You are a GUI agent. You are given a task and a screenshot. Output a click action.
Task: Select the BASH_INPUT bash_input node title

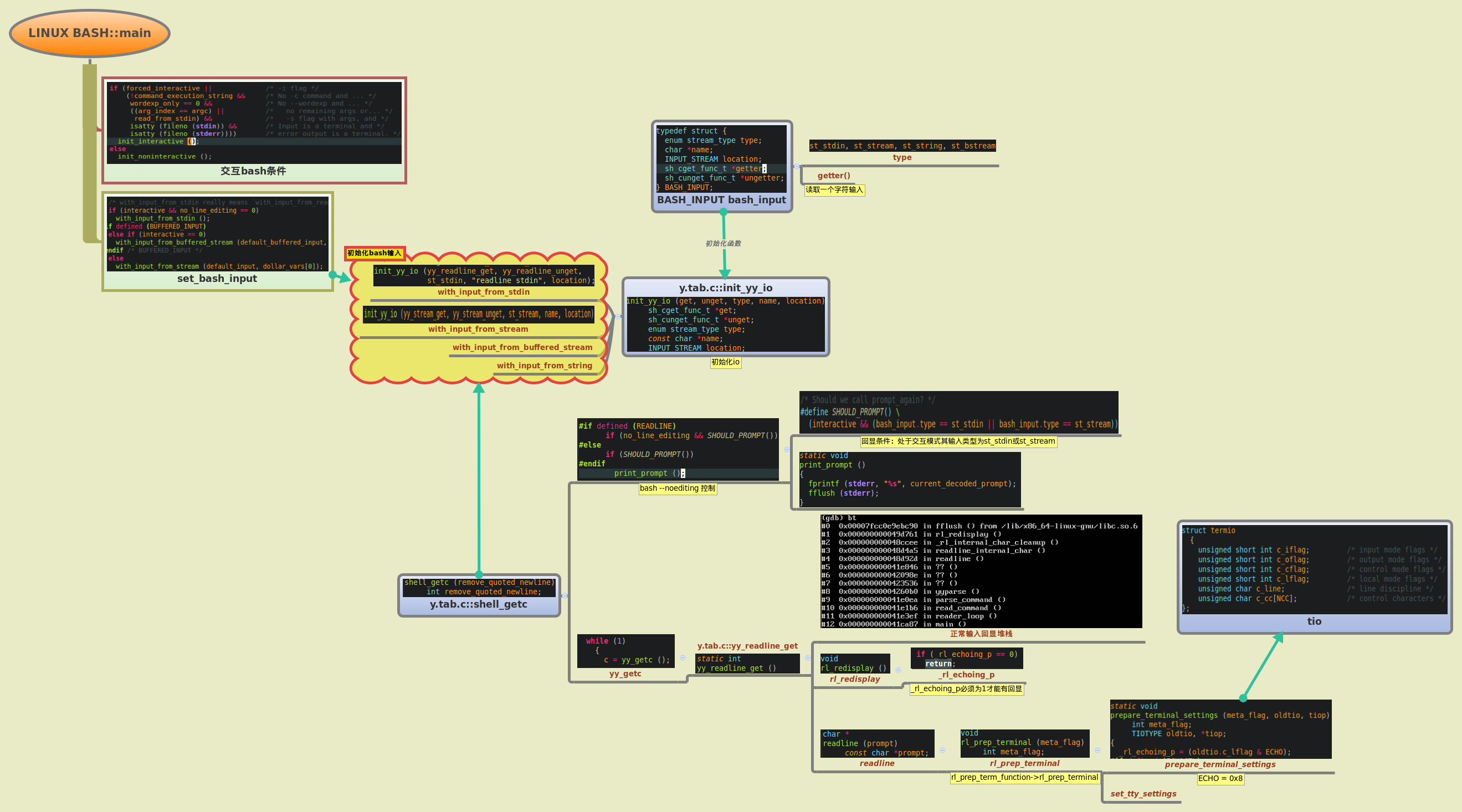(x=721, y=200)
